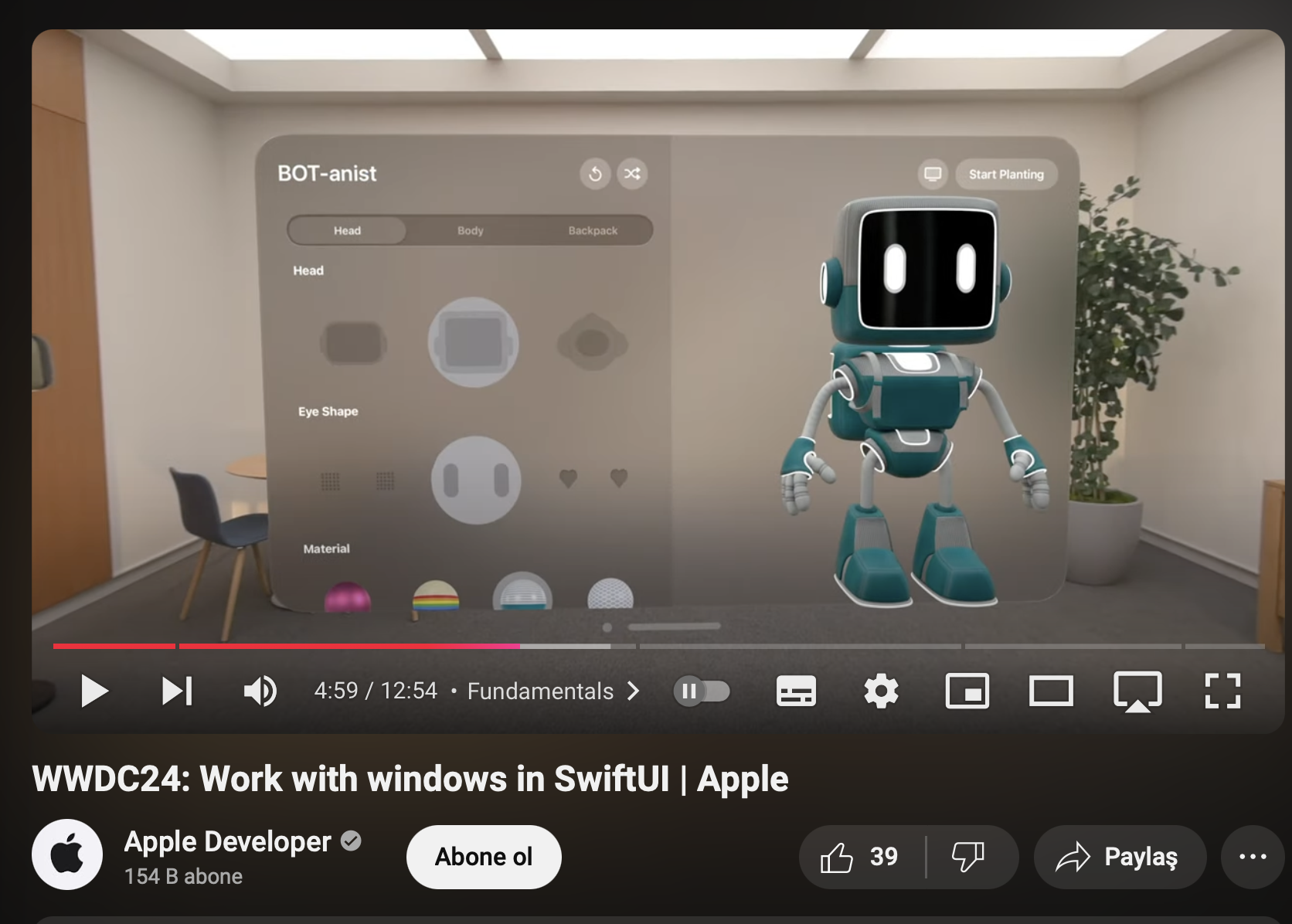This screenshot has height=924, width=1292.
Task: Select the Body tab in BOT-anist
Action: [x=470, y=230]
